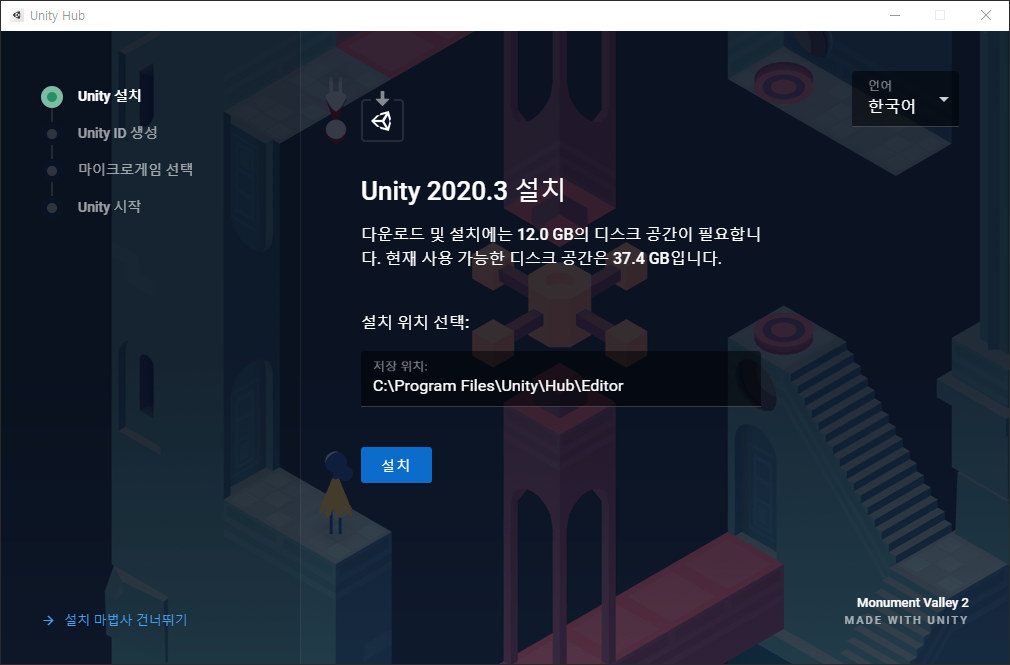Click the blue 설치 install button
This screenshot has width=1010, height=665.
click(x=396, y=465)
